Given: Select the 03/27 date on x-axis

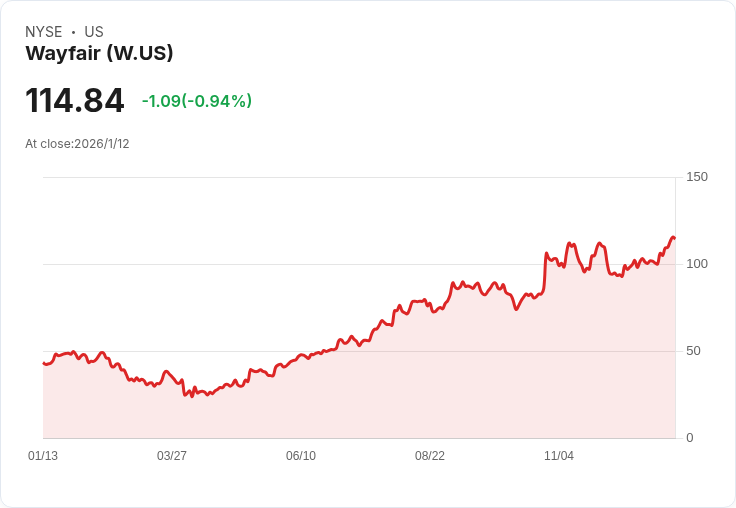Looking at the screenshot, I should [x=172, y=456].
